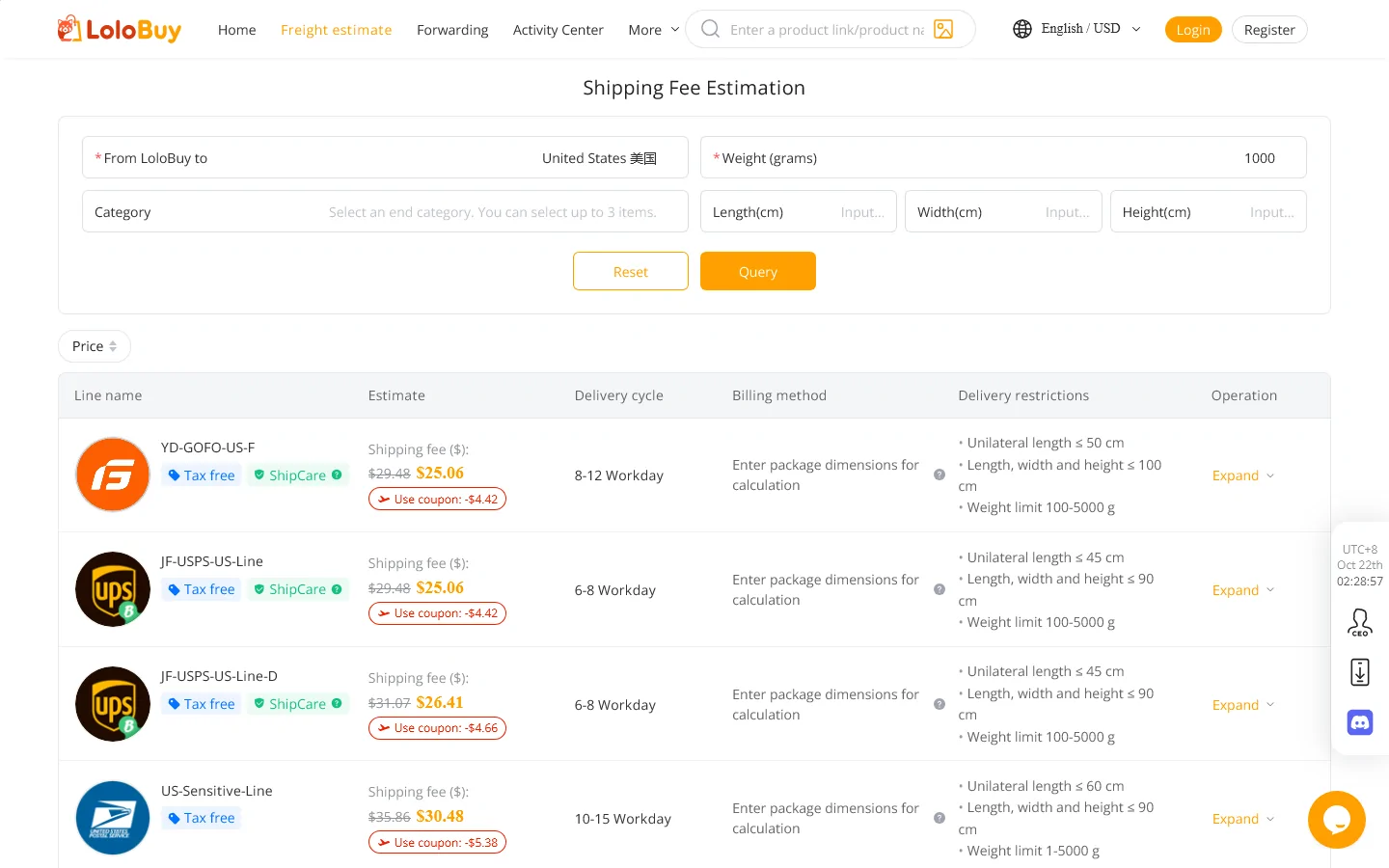Open the More menu dropdown
Screen dimensions: 1389x868
tap(653, 30)
